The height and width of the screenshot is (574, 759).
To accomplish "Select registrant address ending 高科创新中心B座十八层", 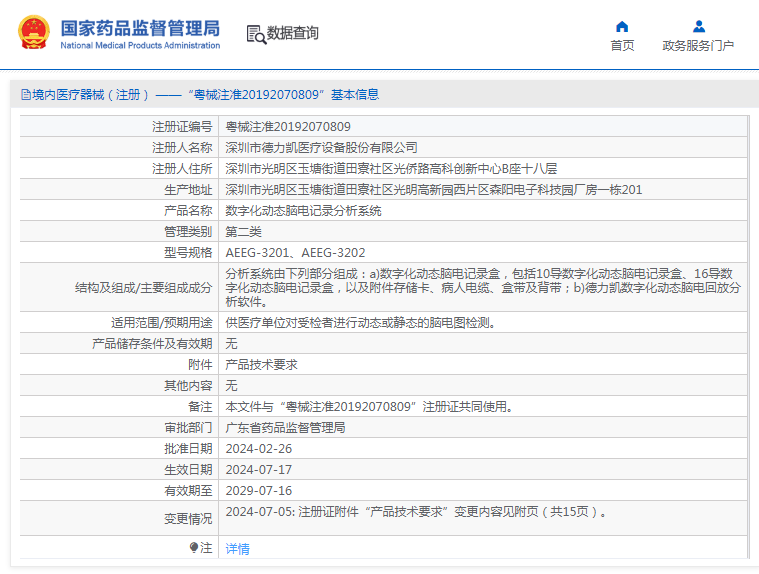I will 391,168.
